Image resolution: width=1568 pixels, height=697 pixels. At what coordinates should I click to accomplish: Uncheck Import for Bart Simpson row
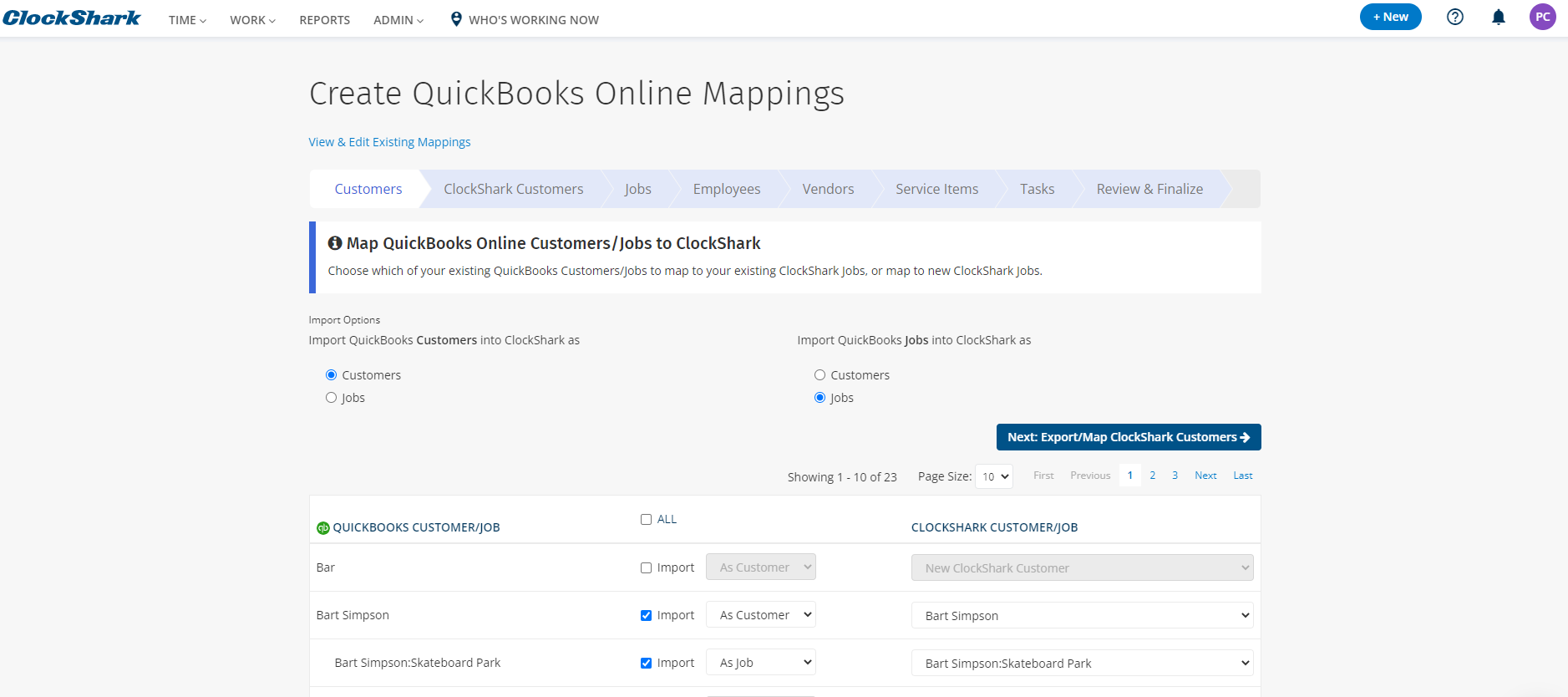click(x=646, y=616)
